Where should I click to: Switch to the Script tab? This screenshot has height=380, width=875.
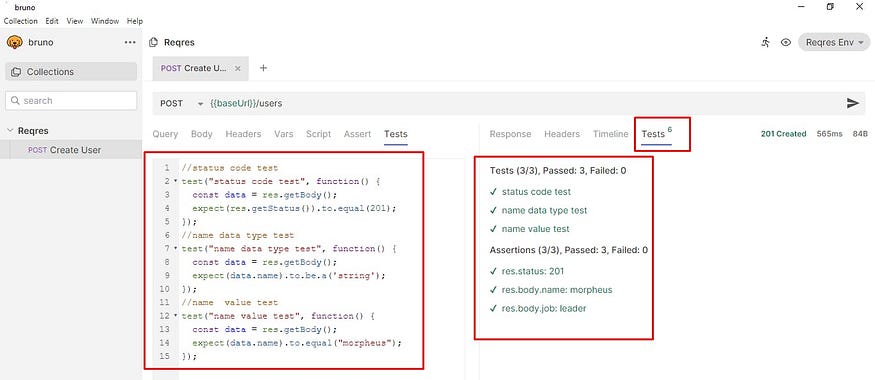318,134
